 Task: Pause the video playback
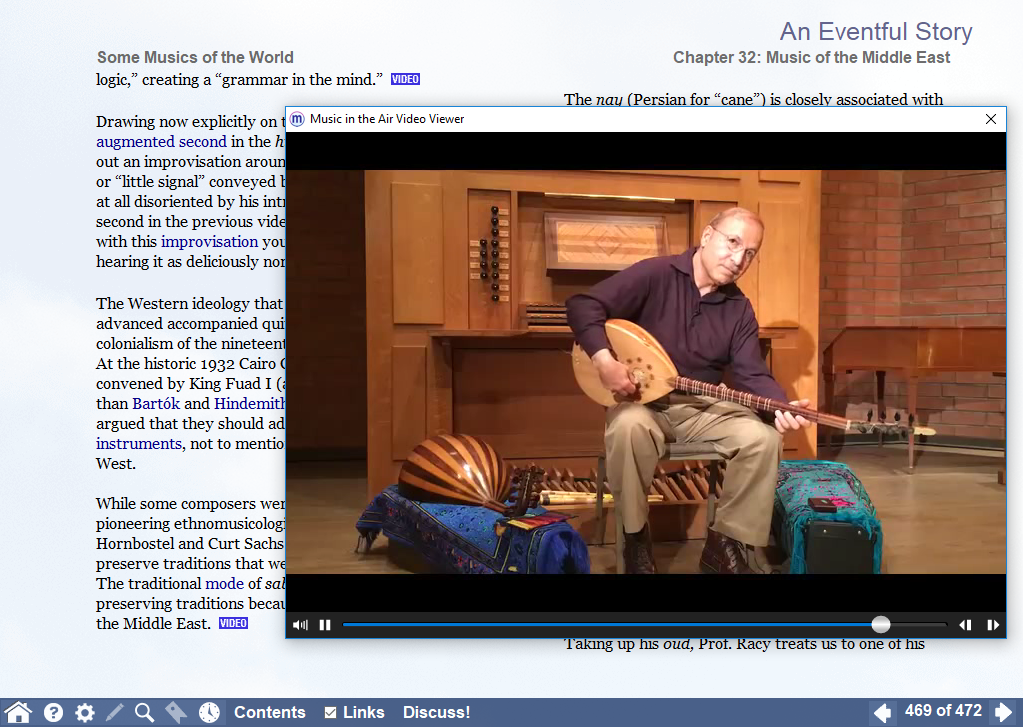tap(325, 625)
